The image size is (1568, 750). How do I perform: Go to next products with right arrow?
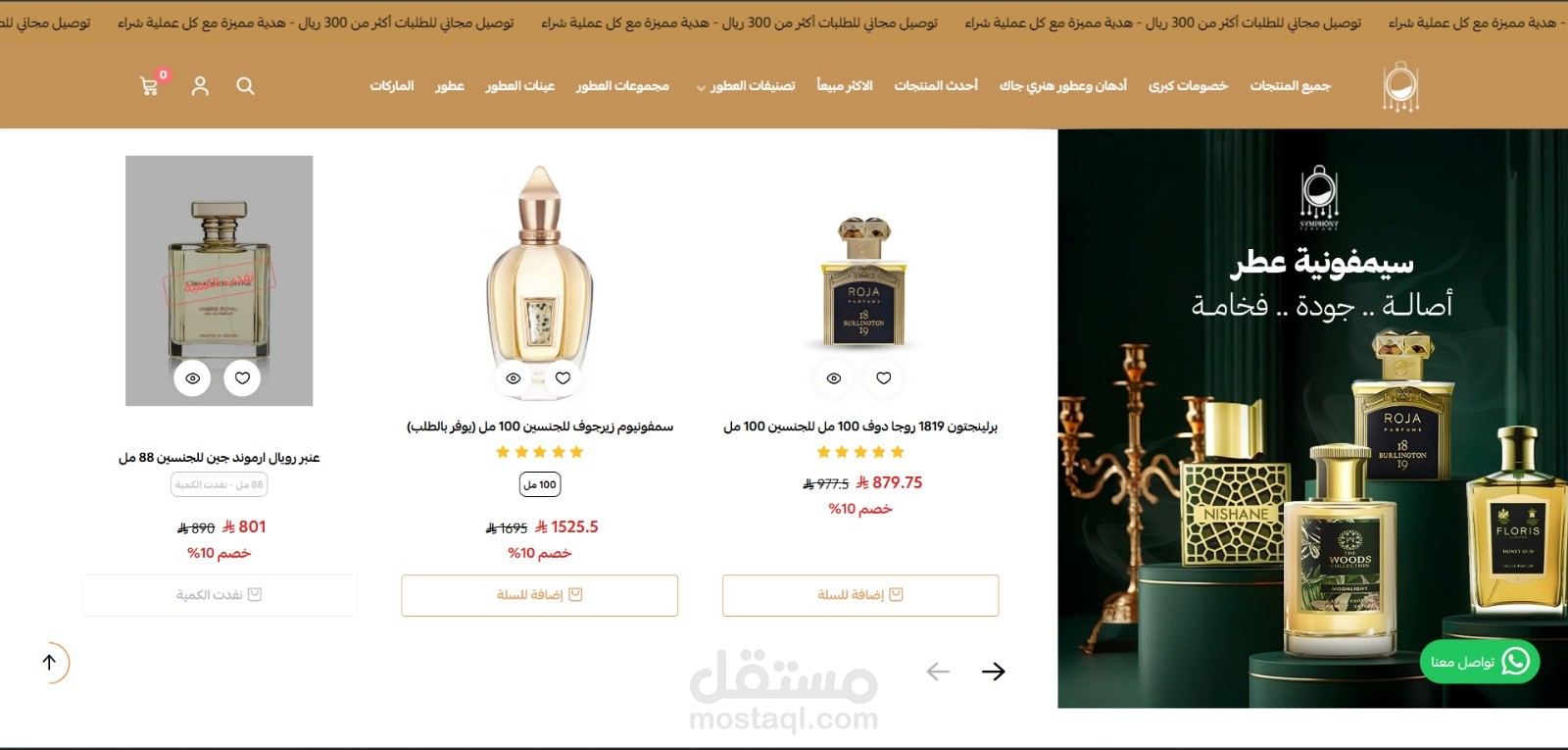click(x=994, y=671)
